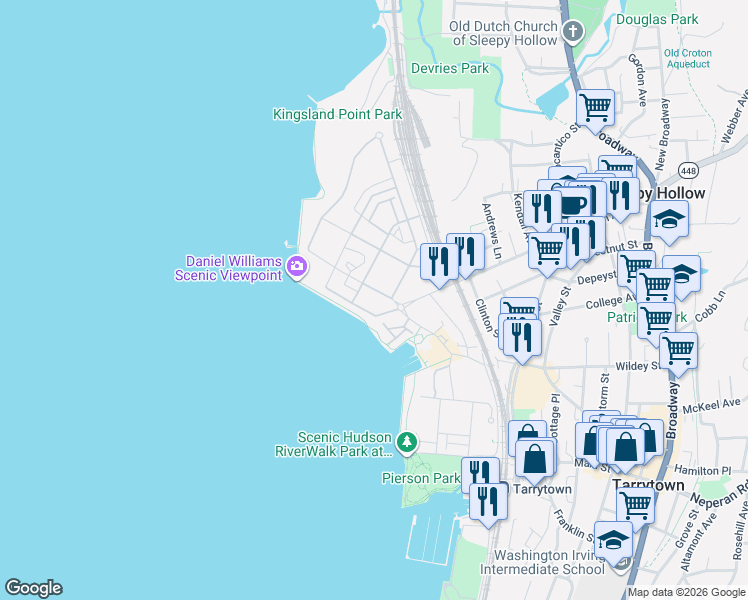Click graduation cap marker at Washington Irving School
Viewport: 748px width, 600px height.
pyautogui.click(x=613, y=540)
